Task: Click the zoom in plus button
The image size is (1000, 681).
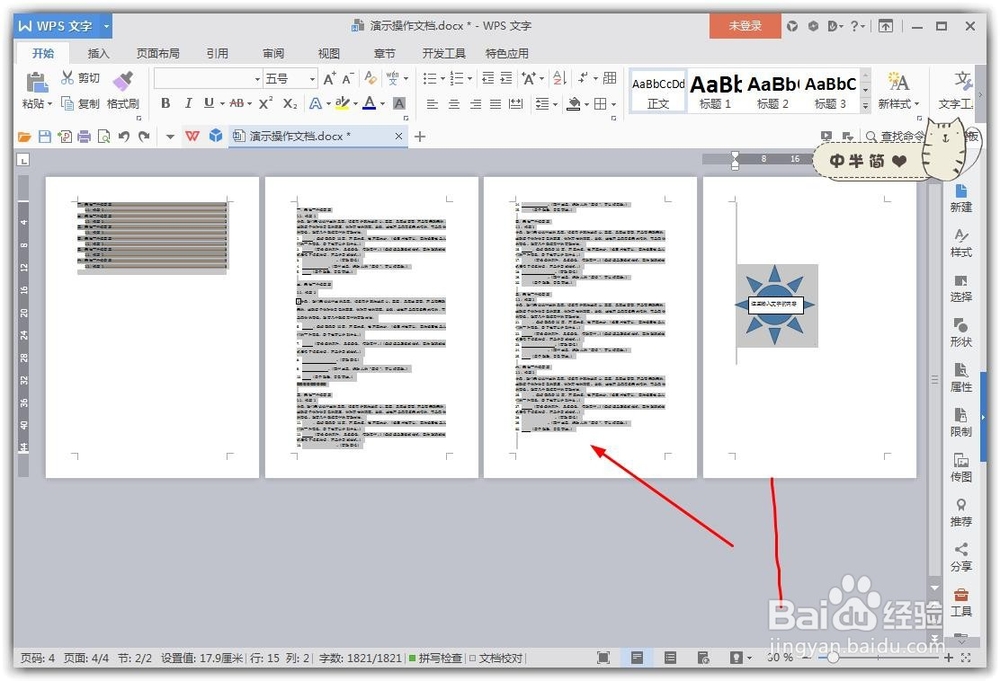Action: click(949, 657)
